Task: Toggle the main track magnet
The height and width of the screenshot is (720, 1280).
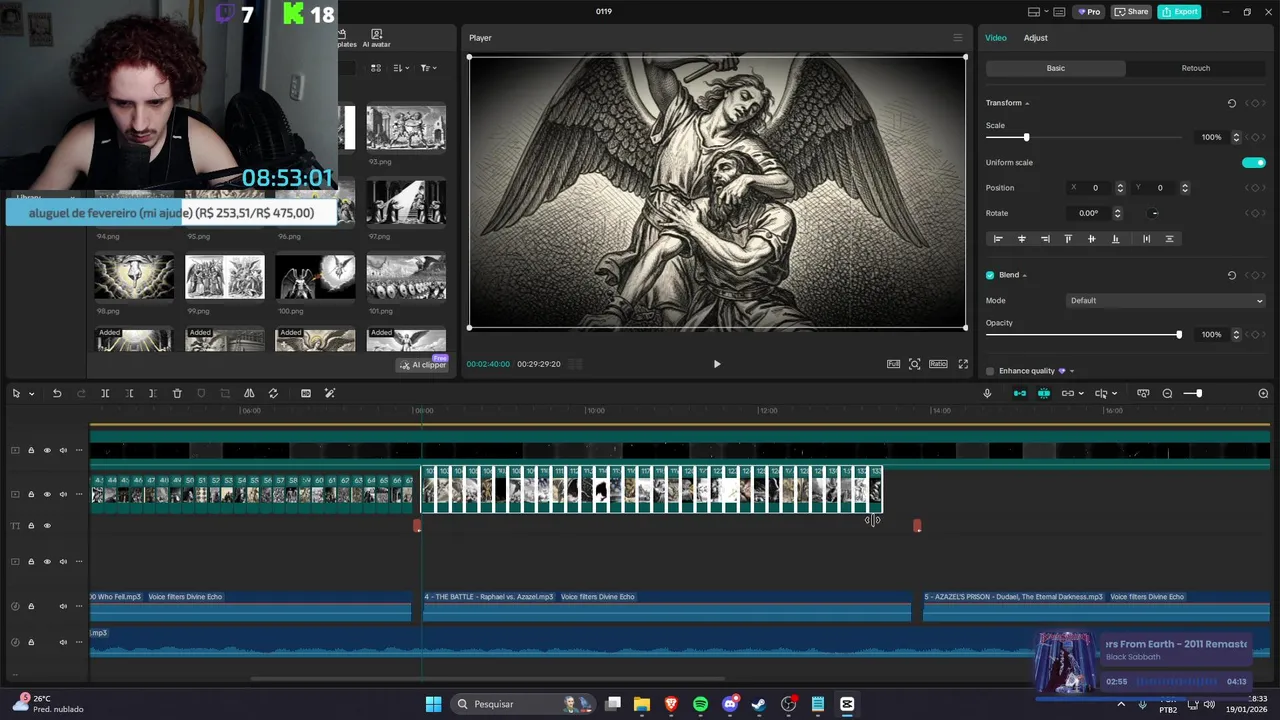Action: (1019, 393)
